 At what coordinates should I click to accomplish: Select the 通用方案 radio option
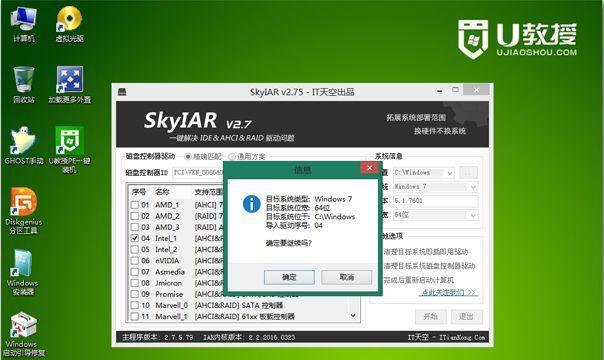232,157
